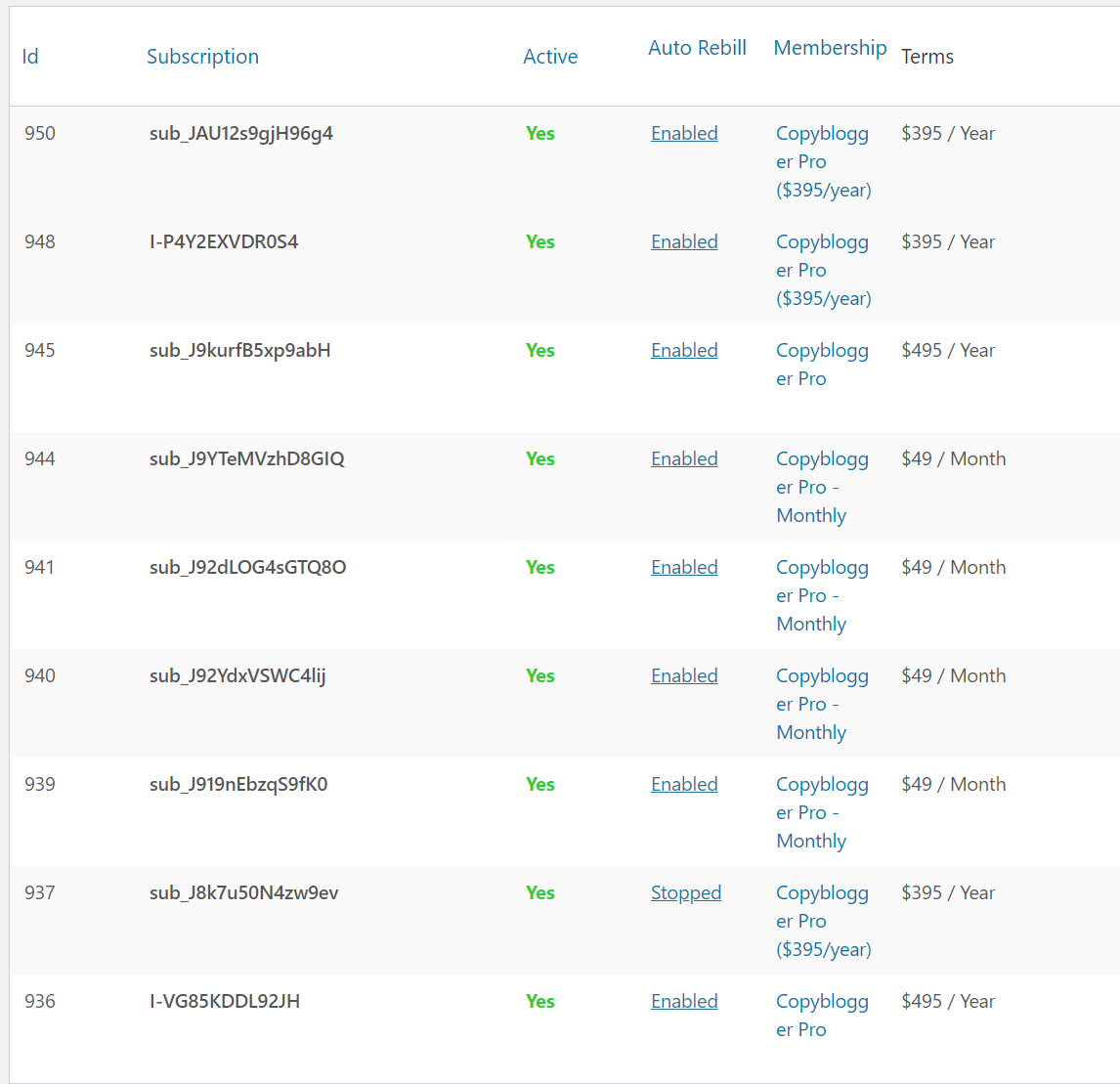Click $49 / Month terms in row 941
The image size is (1120, 1084).
pos(954,568)
